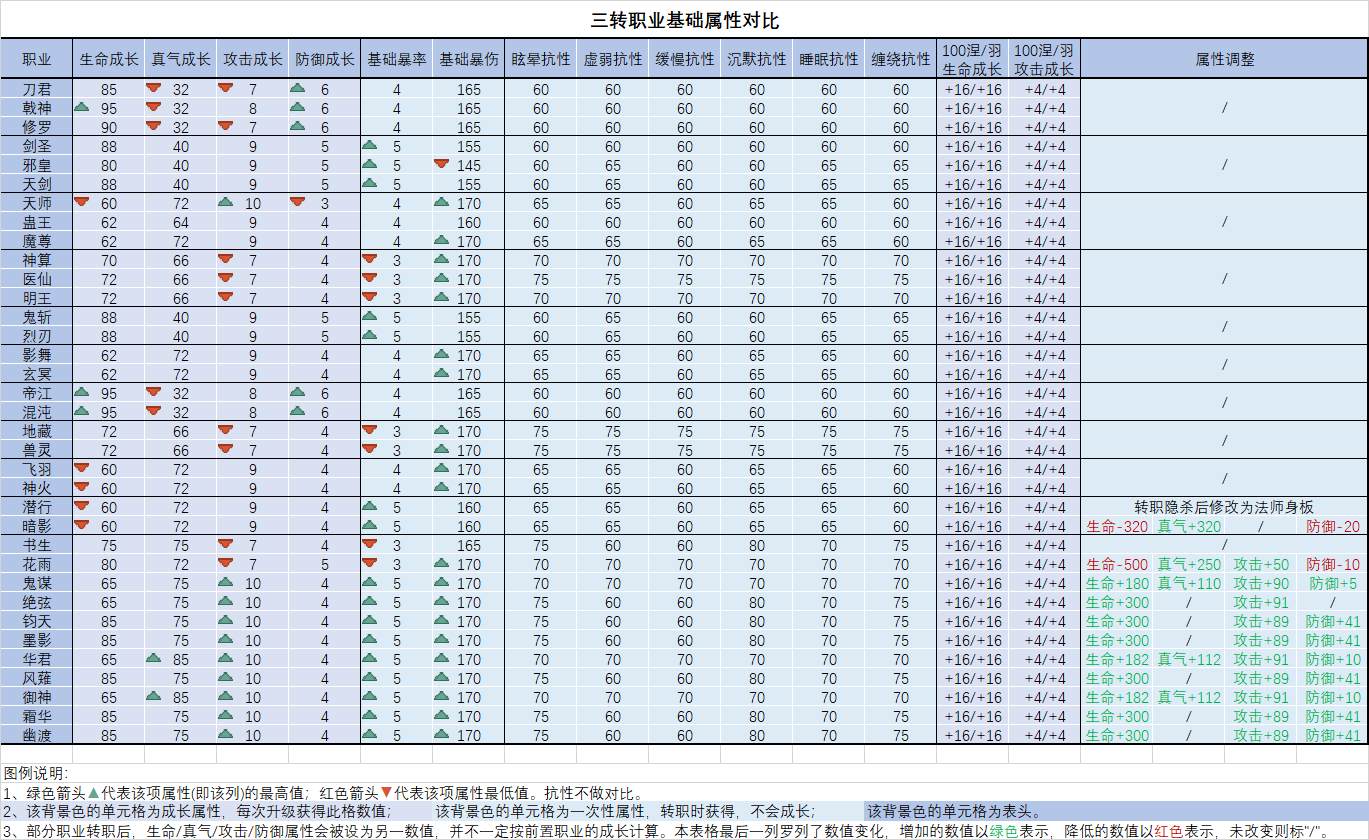Click the green 生命+180 adjustment cell
Image resolution: width=1369 pixels, height=840 pixels.
[x=1117, y=583]
